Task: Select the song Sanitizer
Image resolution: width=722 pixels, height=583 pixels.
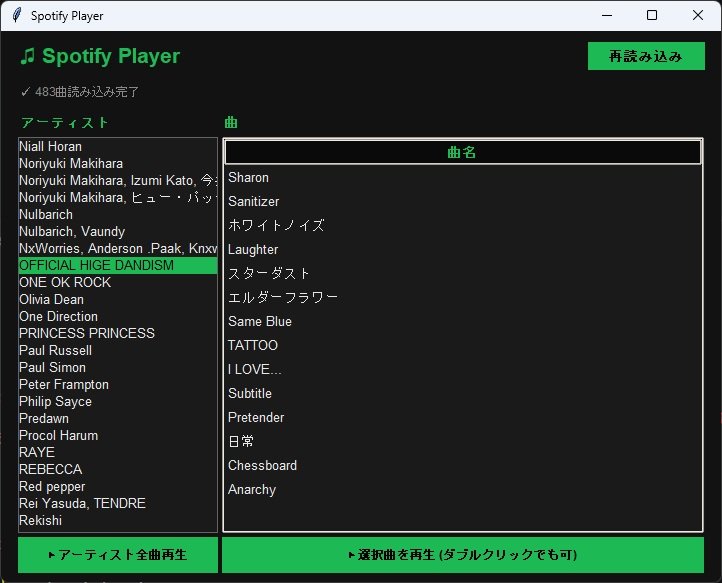Action: pyautogui.click(x=462, y=202)
